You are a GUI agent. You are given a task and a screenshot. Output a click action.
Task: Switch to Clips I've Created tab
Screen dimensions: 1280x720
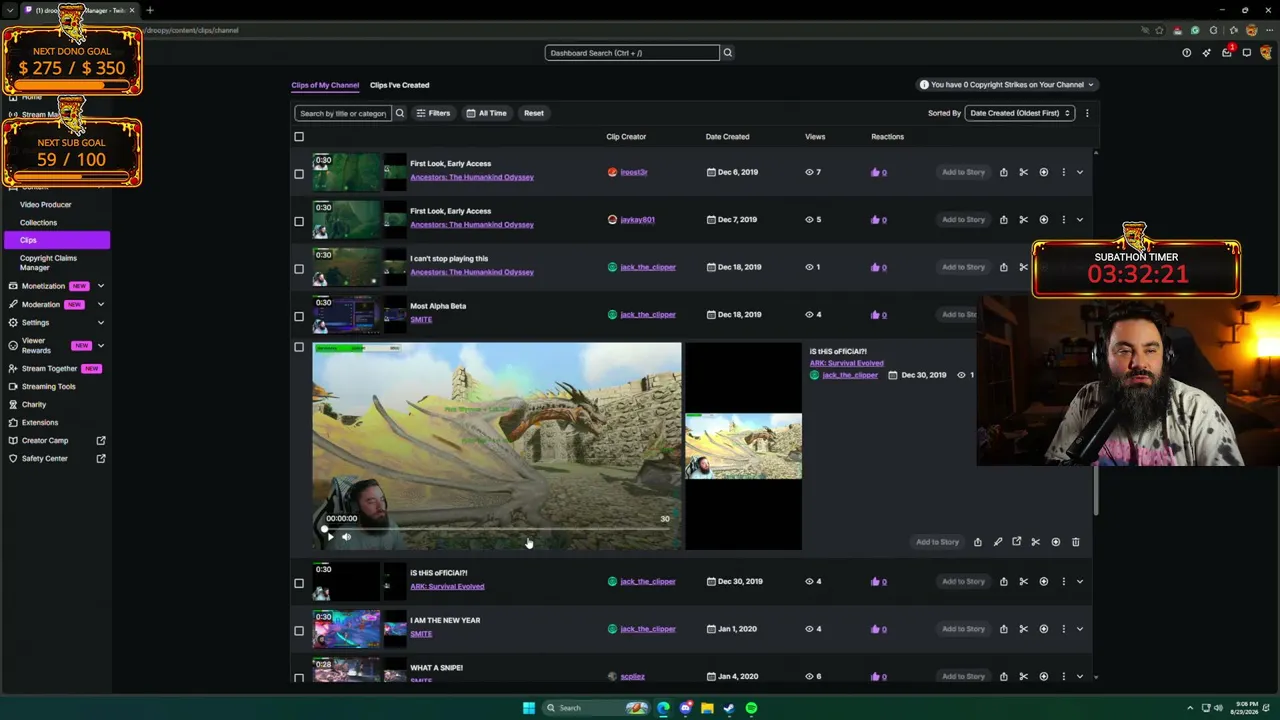(399, 85)
